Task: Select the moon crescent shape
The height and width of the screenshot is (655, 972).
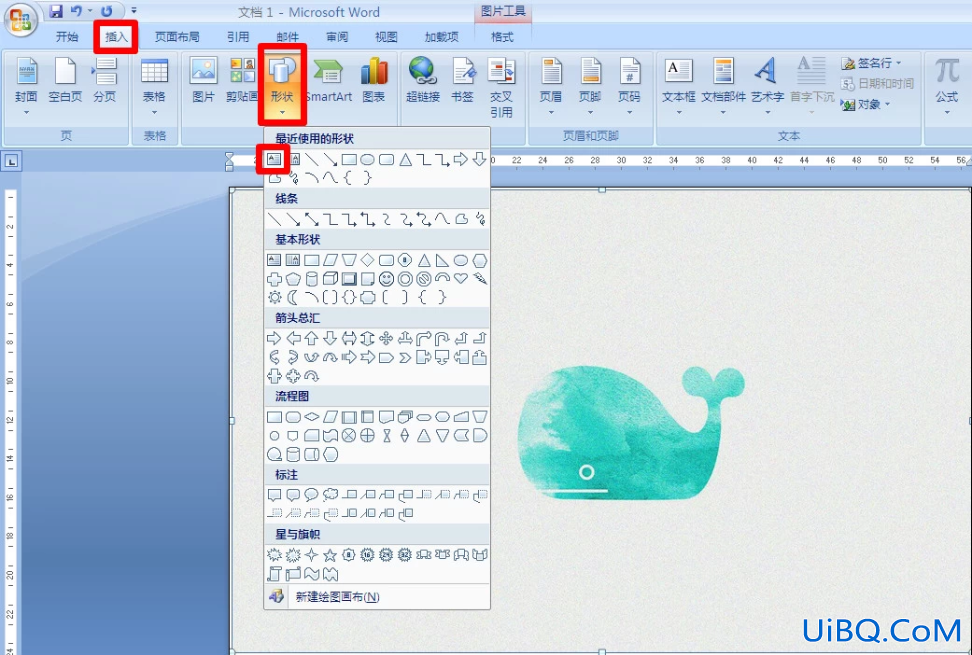Action: [293, 297]
